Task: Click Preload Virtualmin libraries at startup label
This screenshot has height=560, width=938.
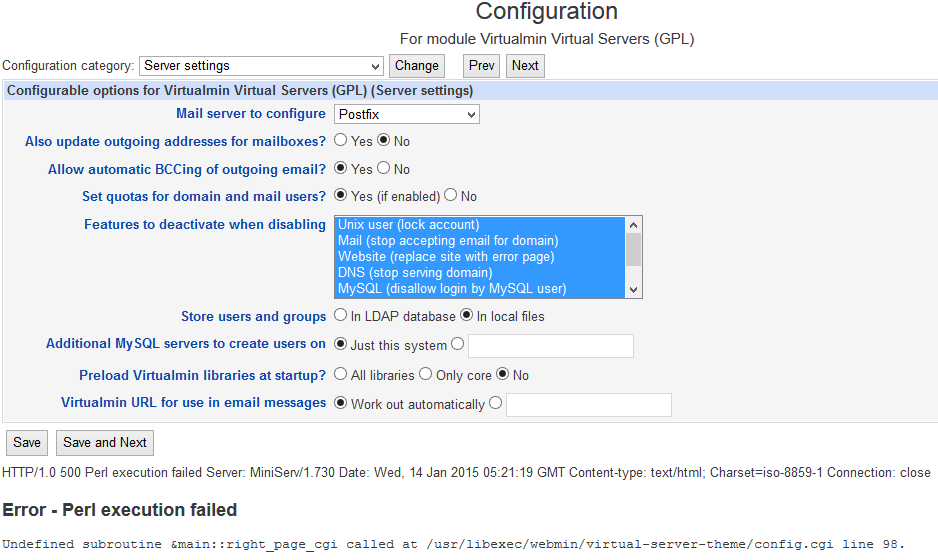Action: click(x=202, y=375)
